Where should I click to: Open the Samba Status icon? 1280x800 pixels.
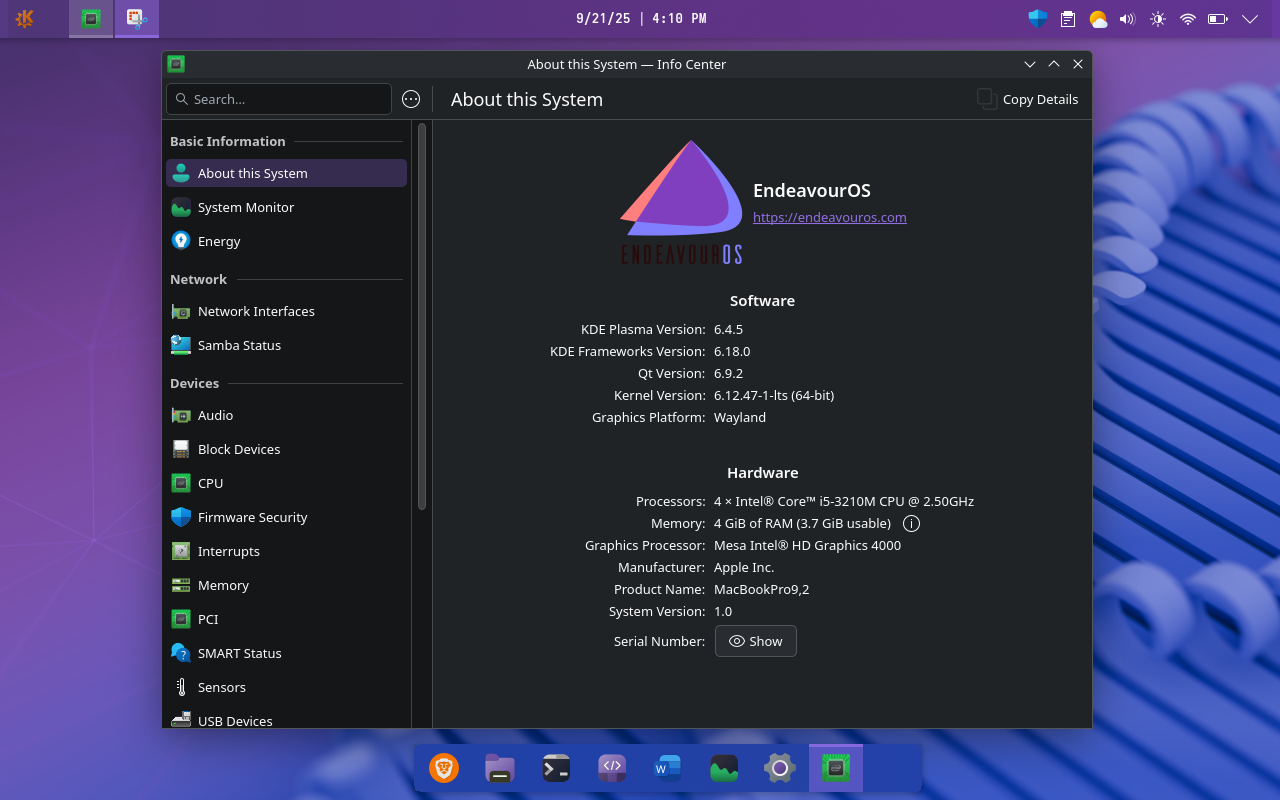tap(181, 345)
